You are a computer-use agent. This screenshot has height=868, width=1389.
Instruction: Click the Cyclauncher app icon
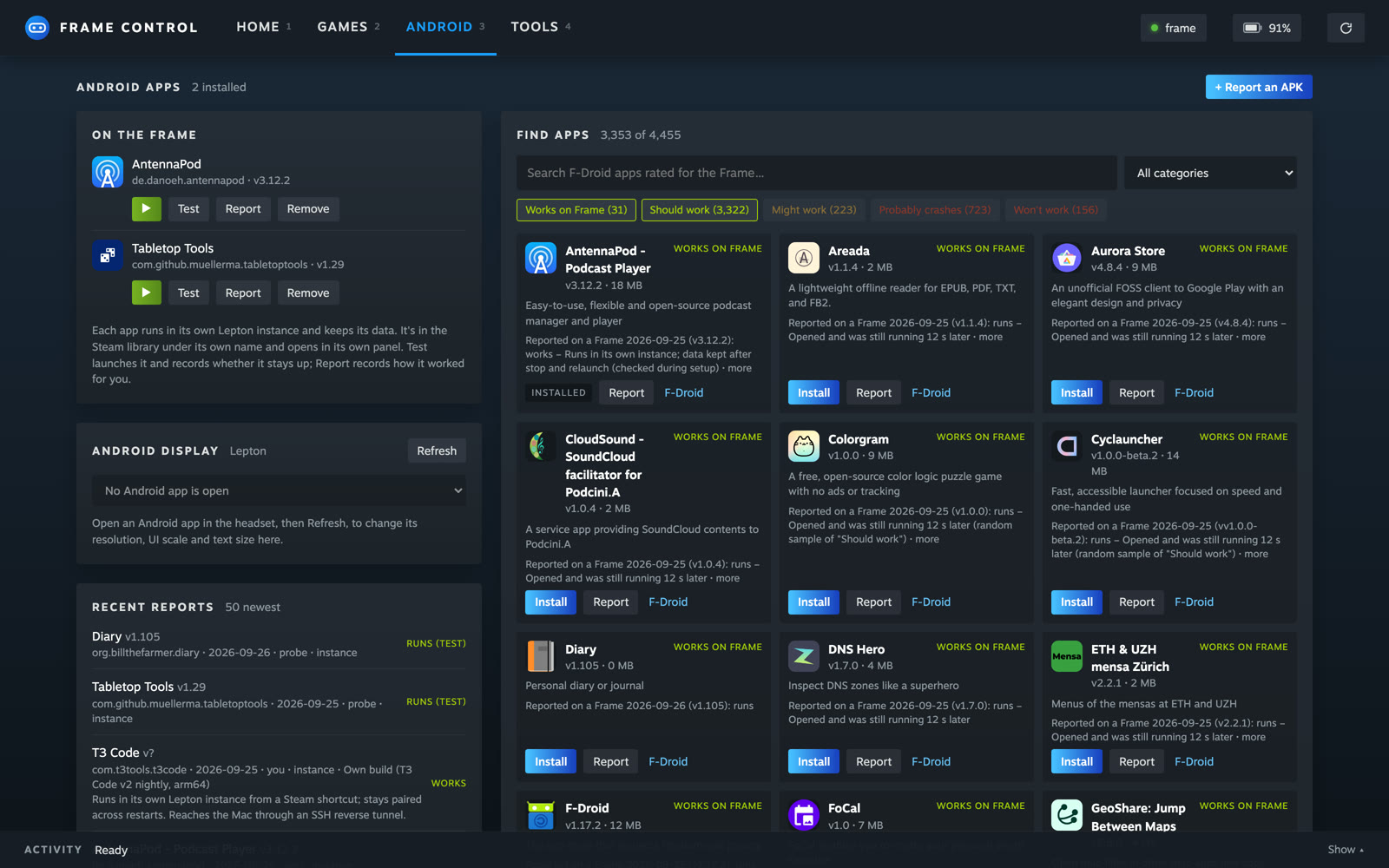pos(1067,446)
